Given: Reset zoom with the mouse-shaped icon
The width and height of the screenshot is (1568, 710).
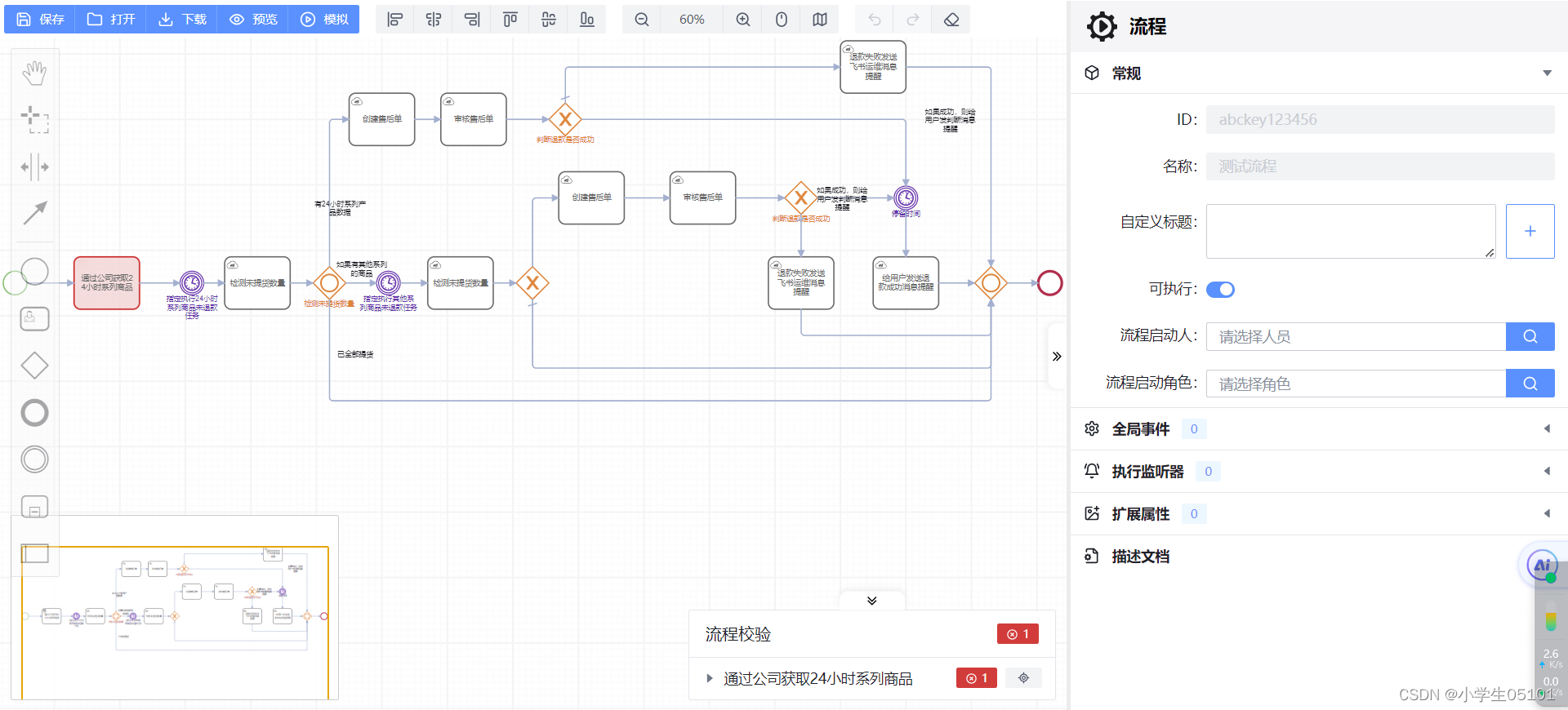Looking at the screenshot, I should (x=782, y=20).
